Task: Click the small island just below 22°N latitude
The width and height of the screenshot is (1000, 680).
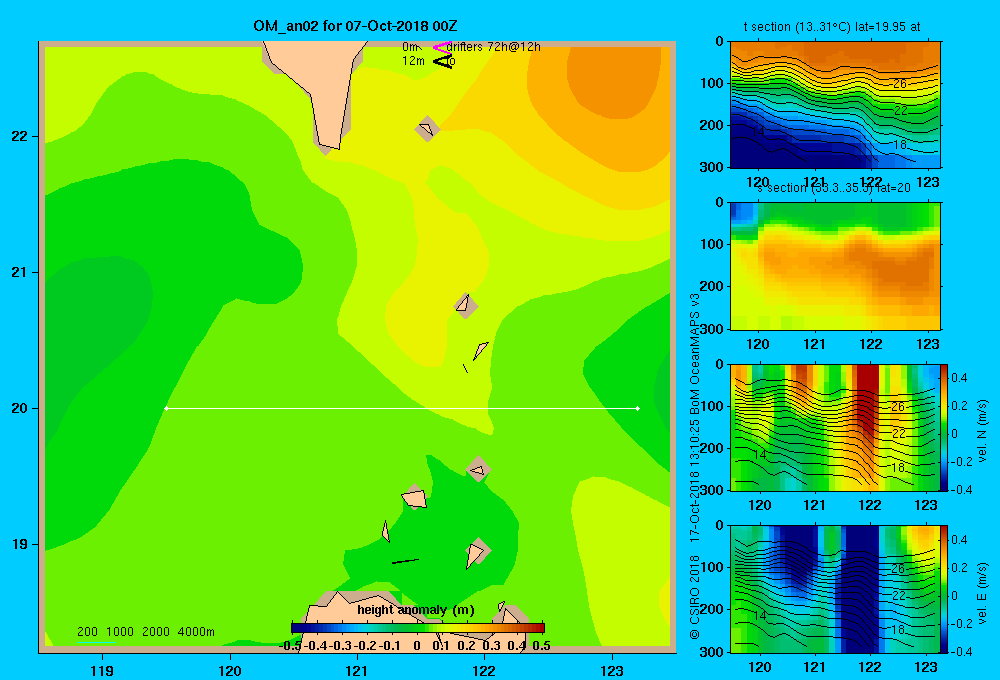Action: [427, 129]
